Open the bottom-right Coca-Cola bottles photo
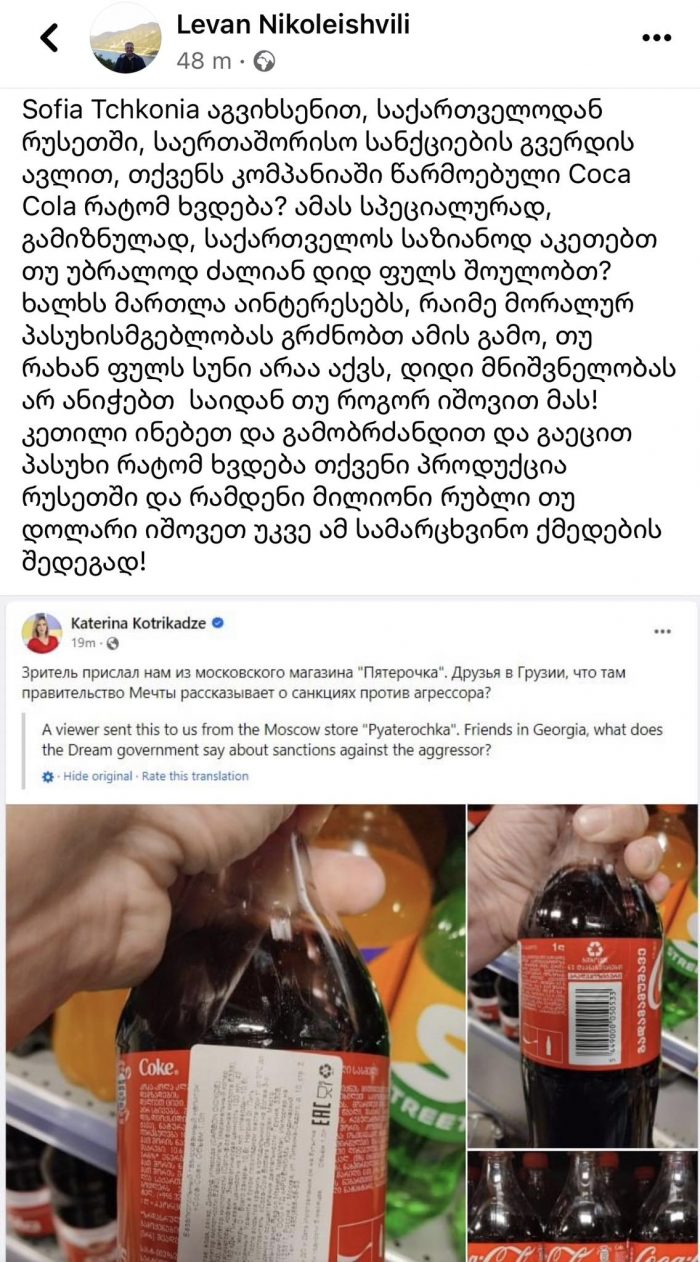The height and width of the screenshot is (1262, 700). (584, 1206)
